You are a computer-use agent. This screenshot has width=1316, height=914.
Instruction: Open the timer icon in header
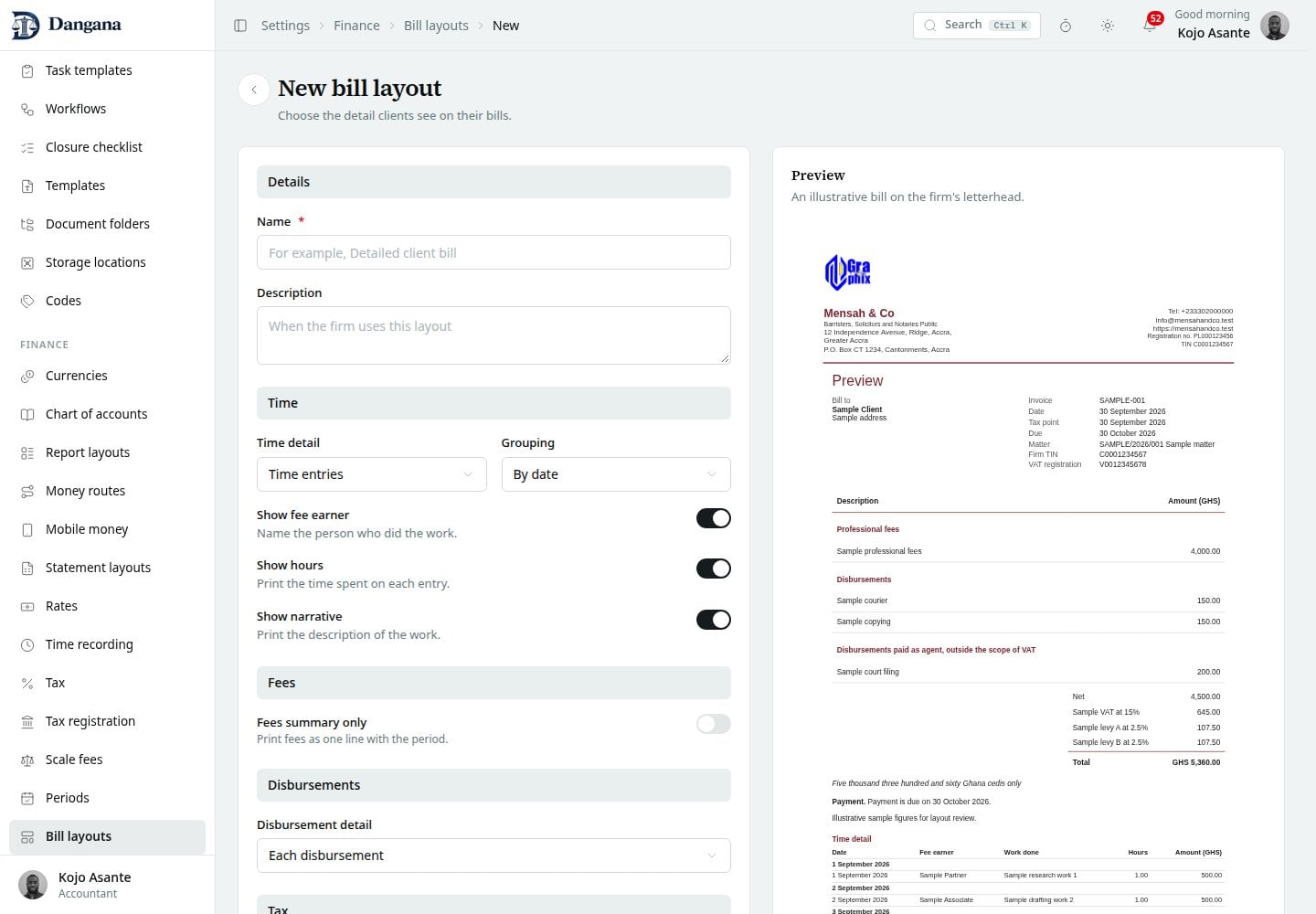point(1066,26)
